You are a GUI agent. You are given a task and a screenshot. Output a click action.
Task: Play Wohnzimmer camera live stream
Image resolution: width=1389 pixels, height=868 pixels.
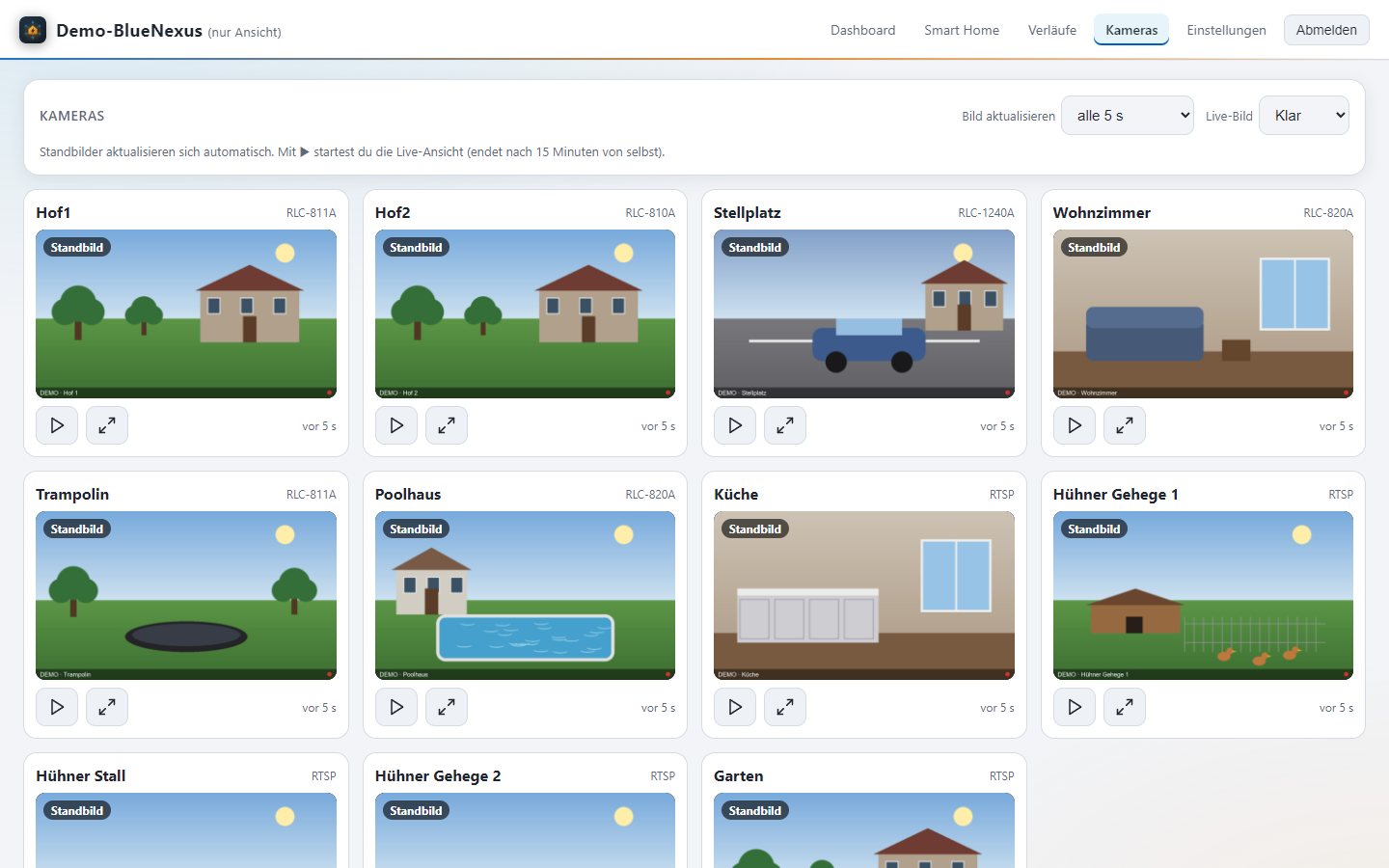1075,425
